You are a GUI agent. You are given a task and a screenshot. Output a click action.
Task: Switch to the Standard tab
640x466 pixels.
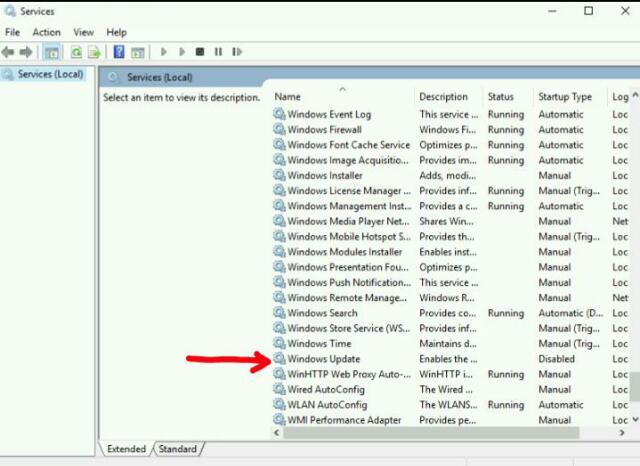[178, 449]
